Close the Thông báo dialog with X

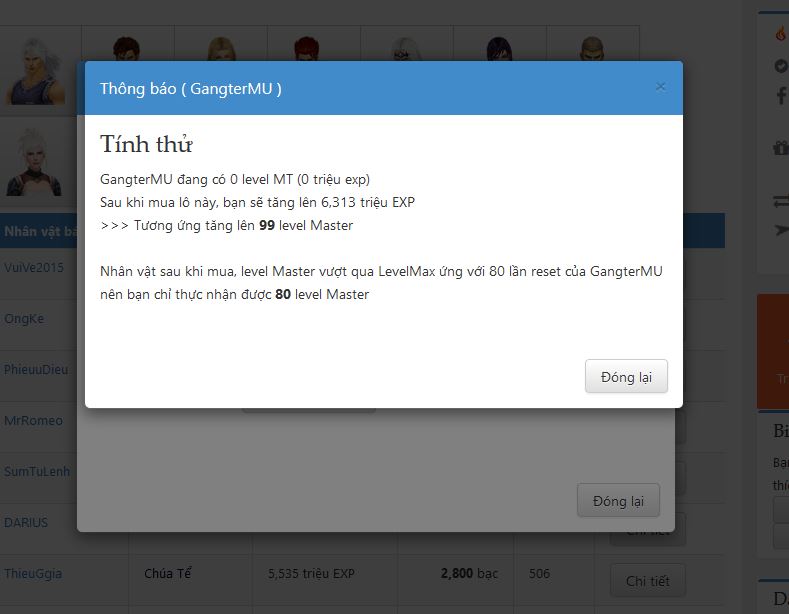660,87
